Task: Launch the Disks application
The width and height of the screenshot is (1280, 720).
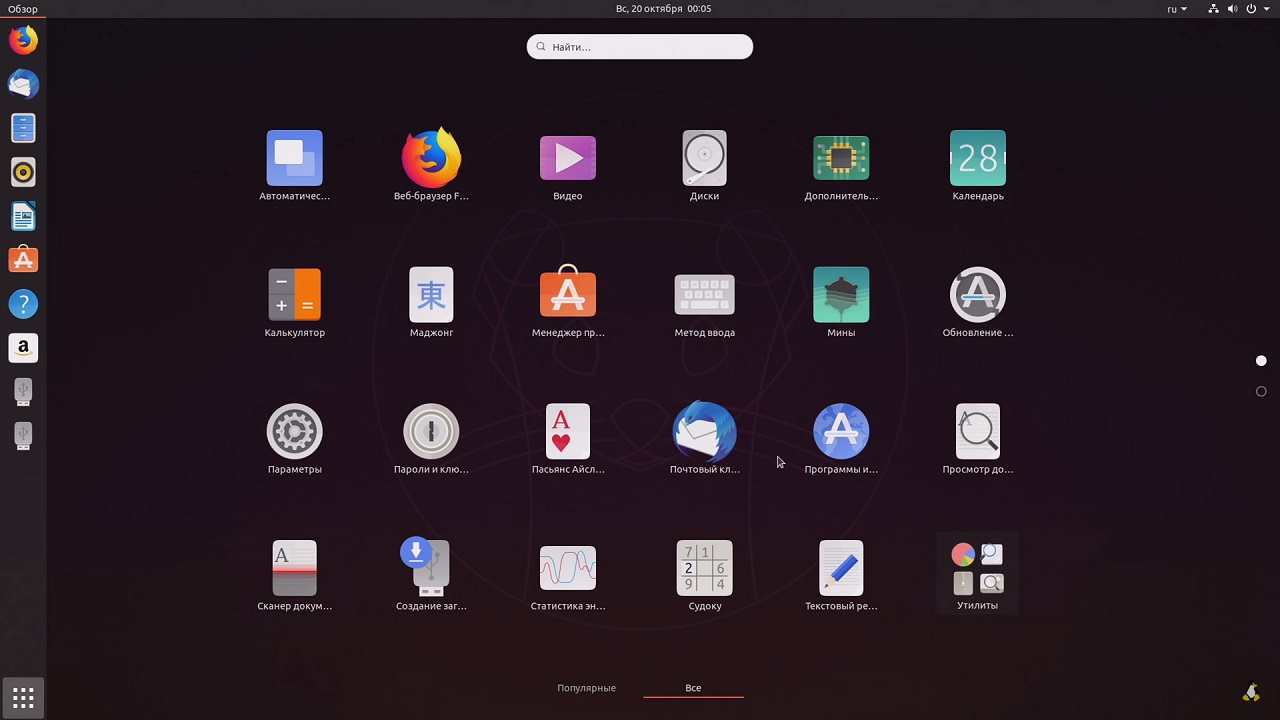Action: [x=704, y=160]
